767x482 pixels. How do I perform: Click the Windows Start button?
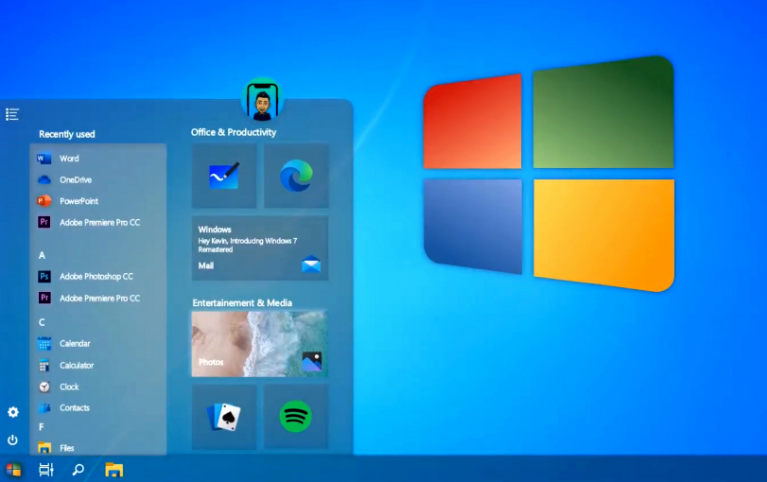14,470
